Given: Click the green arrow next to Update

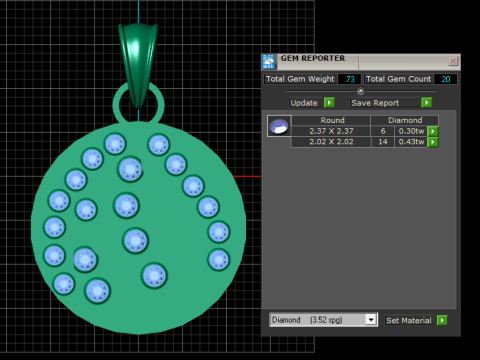Looking at the screenshot, I should pyautogui.click(x=329, y=103).
